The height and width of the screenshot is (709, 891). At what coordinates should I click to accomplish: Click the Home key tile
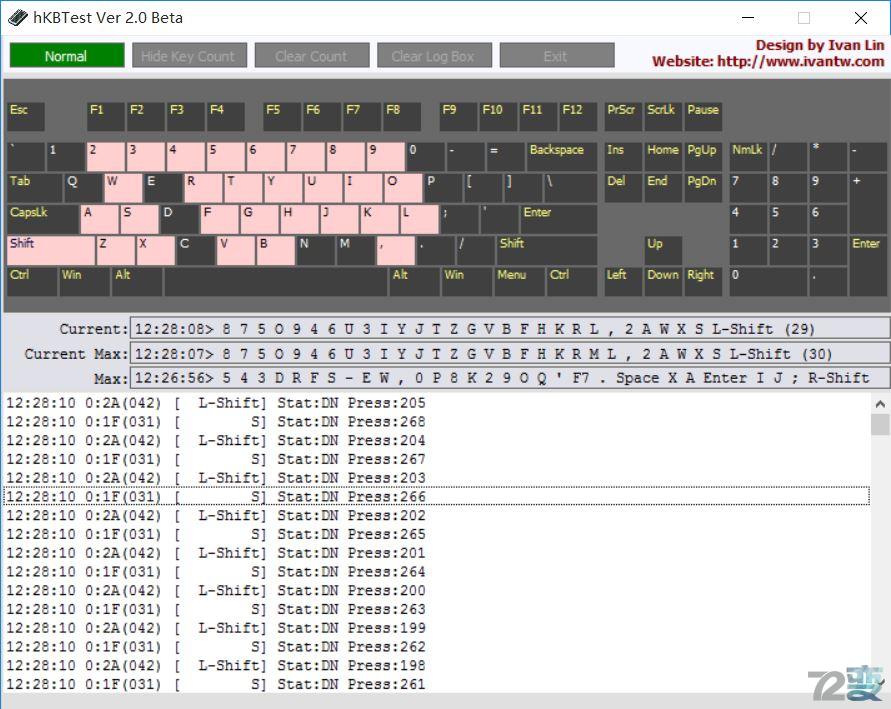663,157
